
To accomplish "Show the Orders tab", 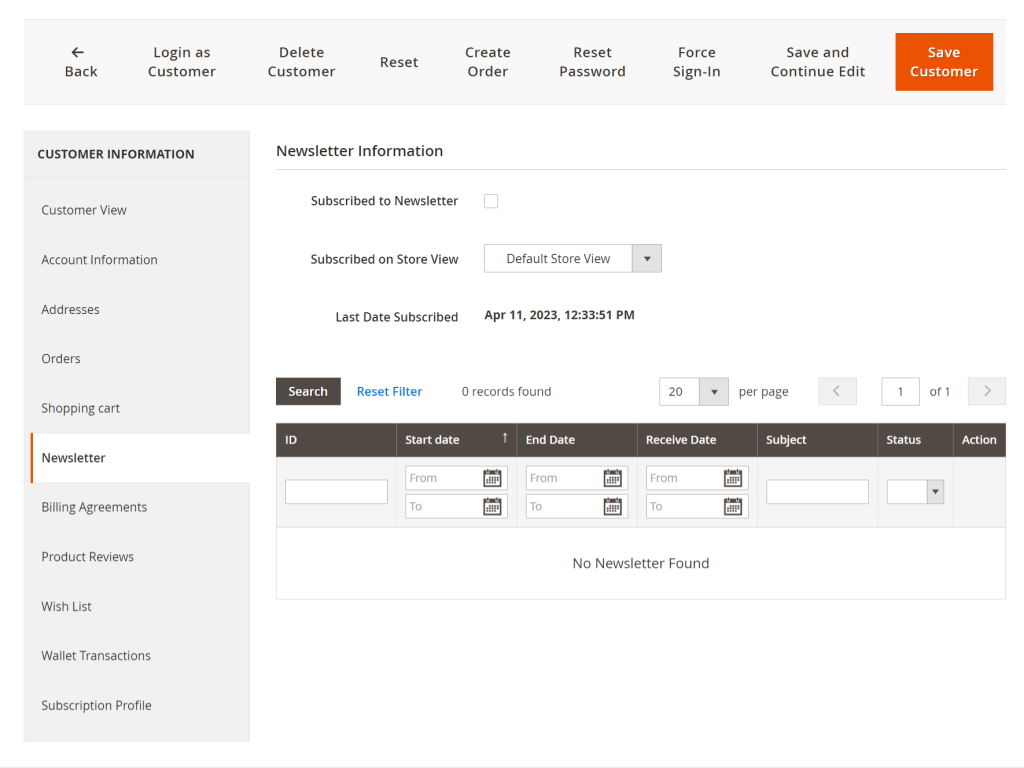I will click(61, 359).
